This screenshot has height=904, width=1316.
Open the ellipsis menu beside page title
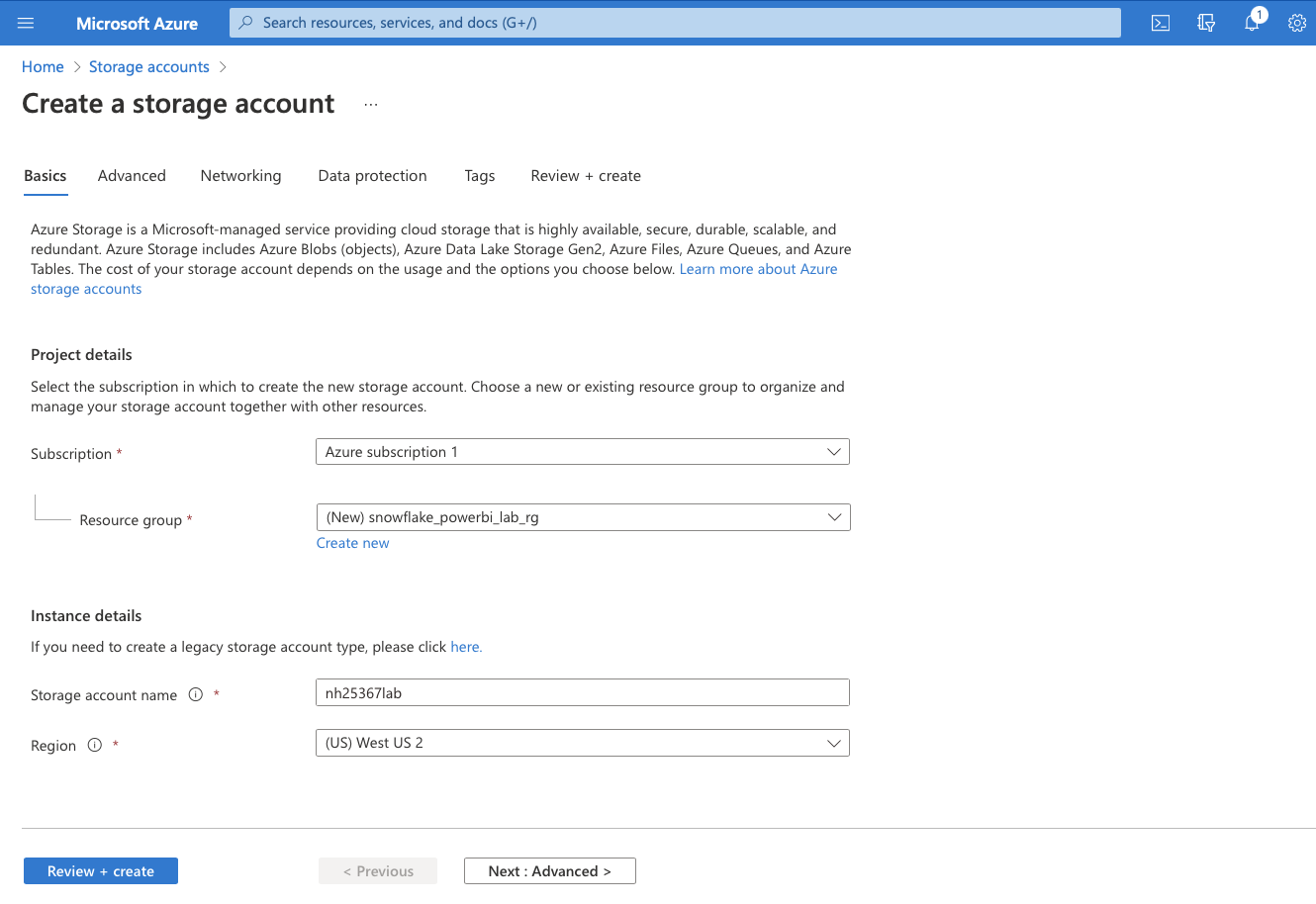[371, 105]
